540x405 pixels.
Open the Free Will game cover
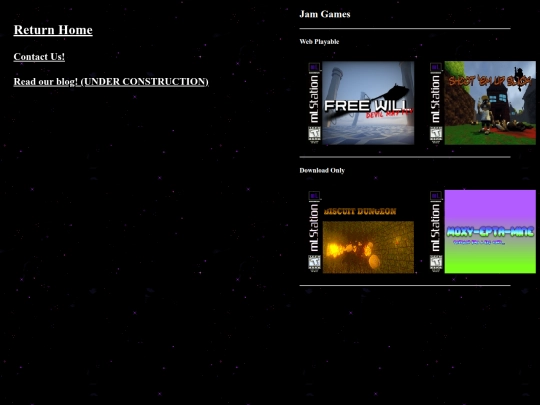pyautogui.click(x=361, y=103)
